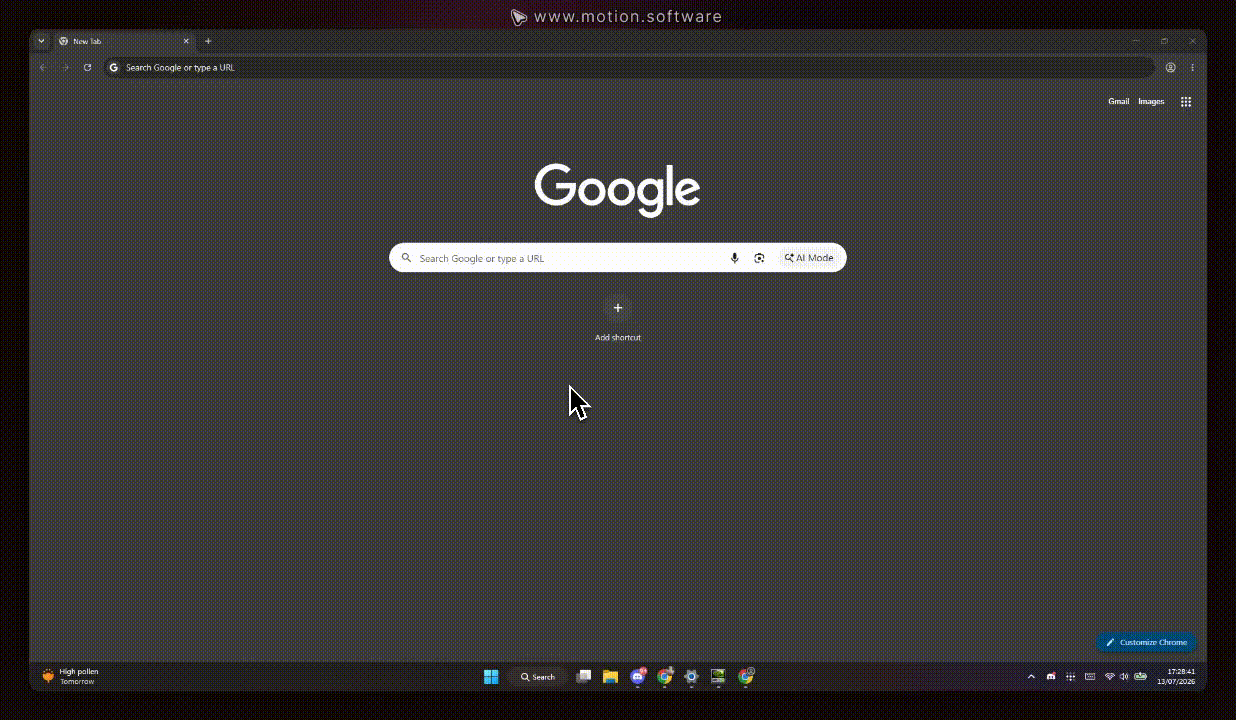
Task: Click the Chrome address bar
Action: click(x=629, y=67)
